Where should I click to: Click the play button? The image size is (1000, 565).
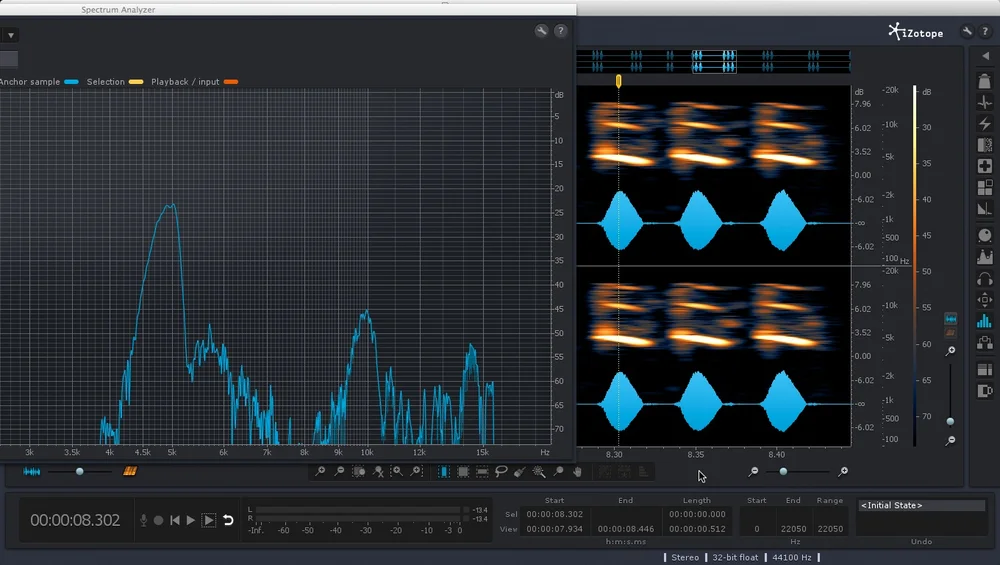pos(191,520)
